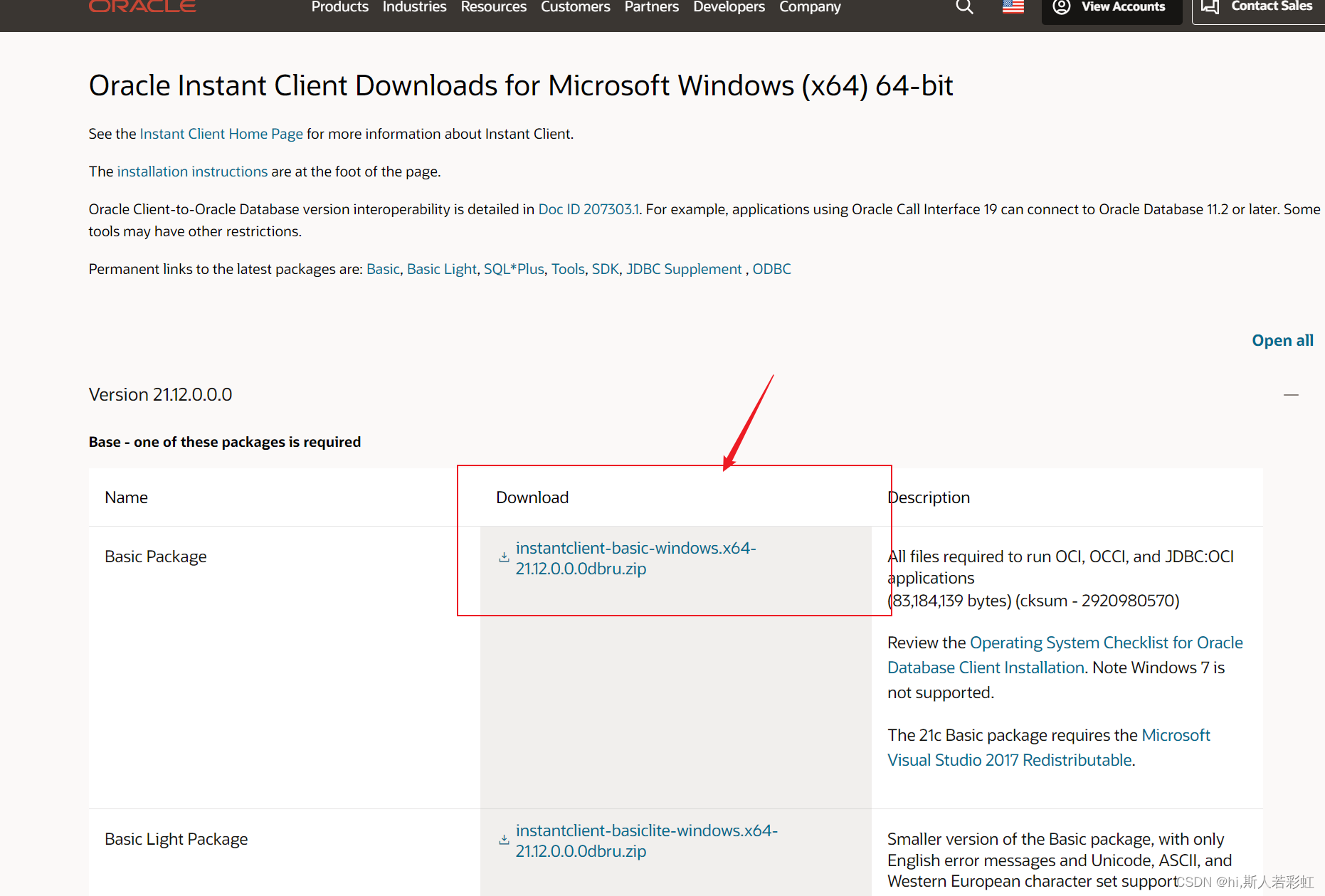Open Doc ID 207303.1 link

pos(588,209)
